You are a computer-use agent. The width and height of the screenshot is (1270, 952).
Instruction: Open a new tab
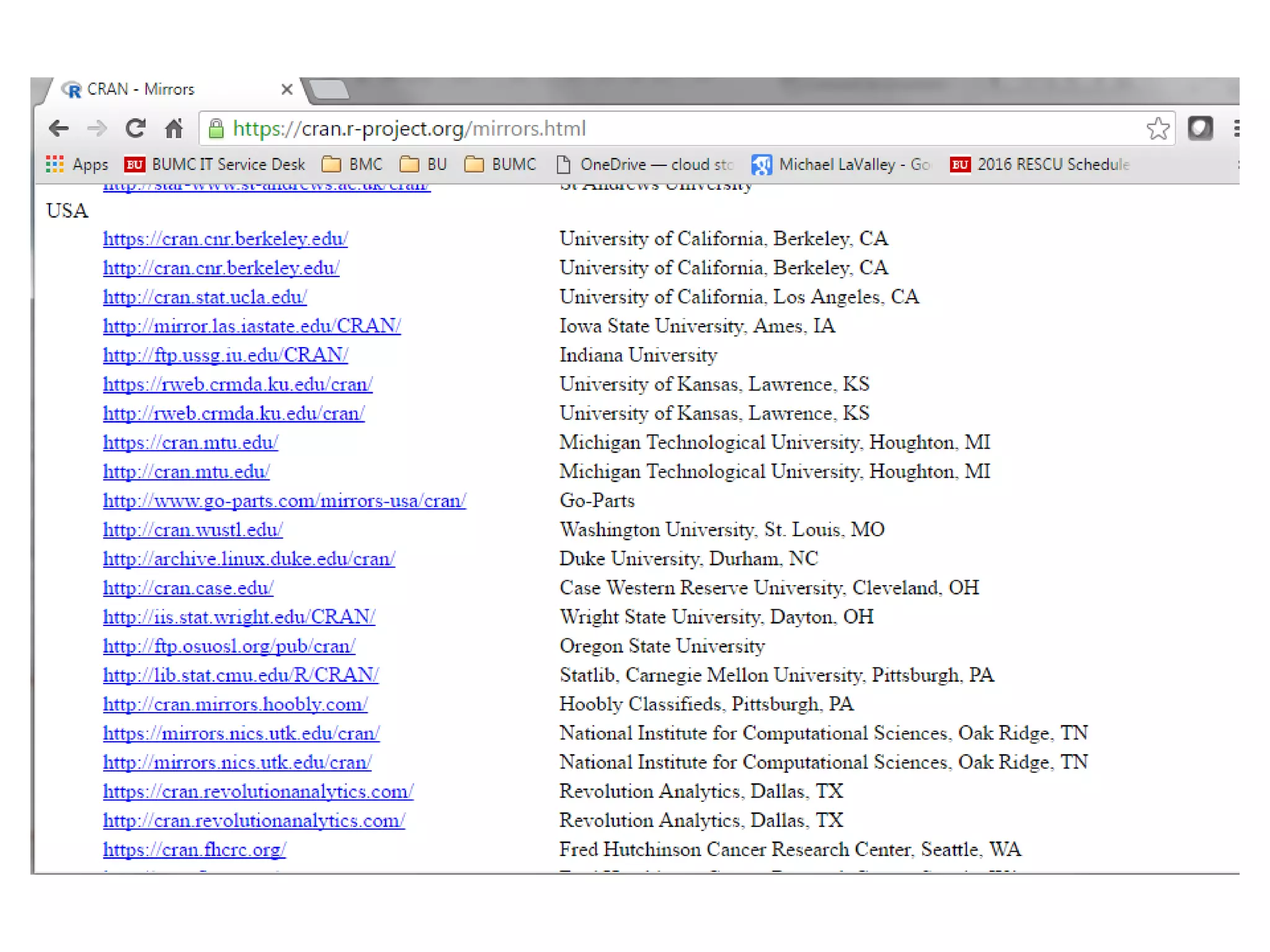(x=329, y=90)
